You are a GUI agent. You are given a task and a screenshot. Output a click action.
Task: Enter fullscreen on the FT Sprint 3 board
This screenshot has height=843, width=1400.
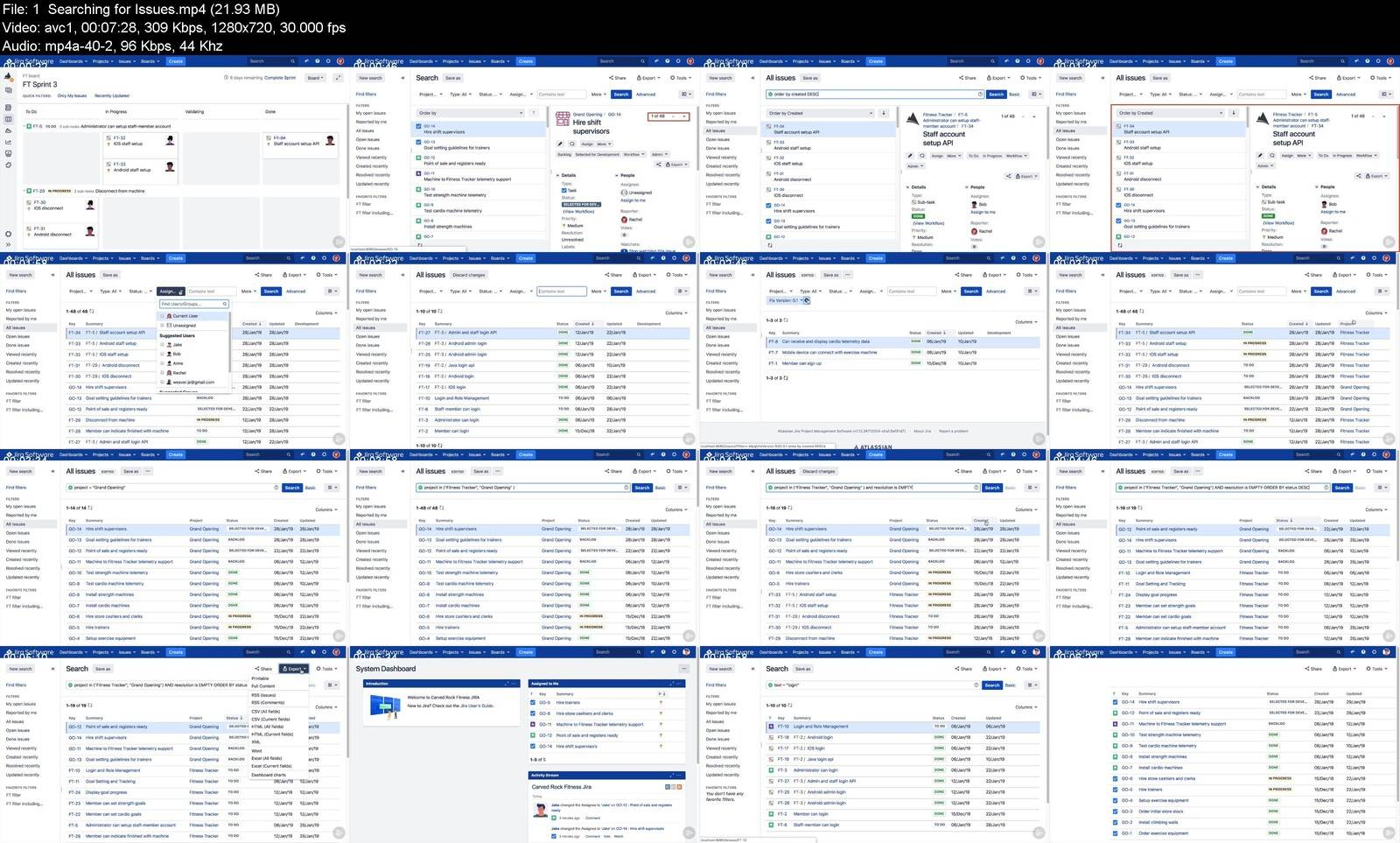click(x=339, y=78)
